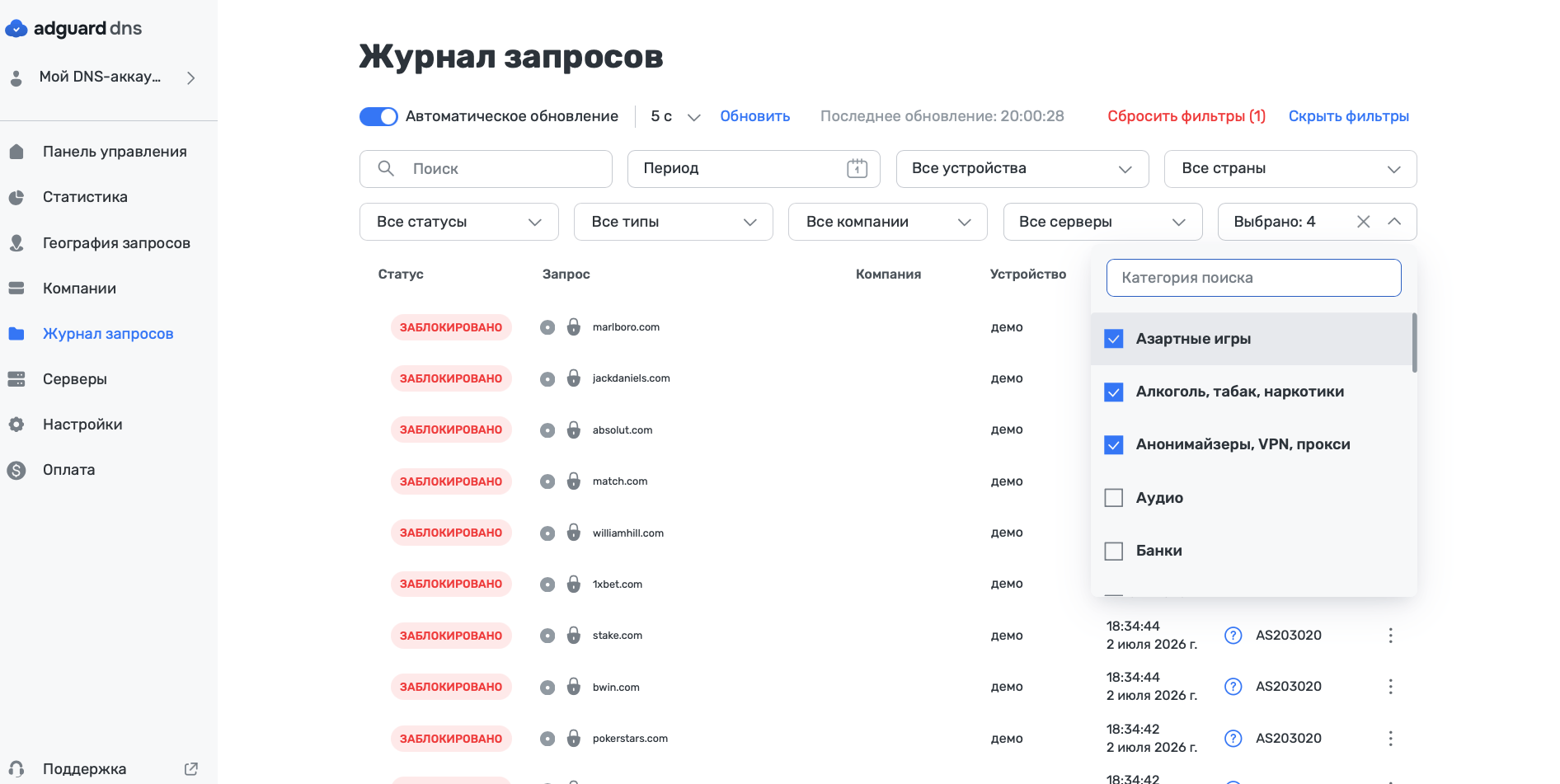
Task: Open the Все страны dropdown
Action: [x=1290, y=169]
